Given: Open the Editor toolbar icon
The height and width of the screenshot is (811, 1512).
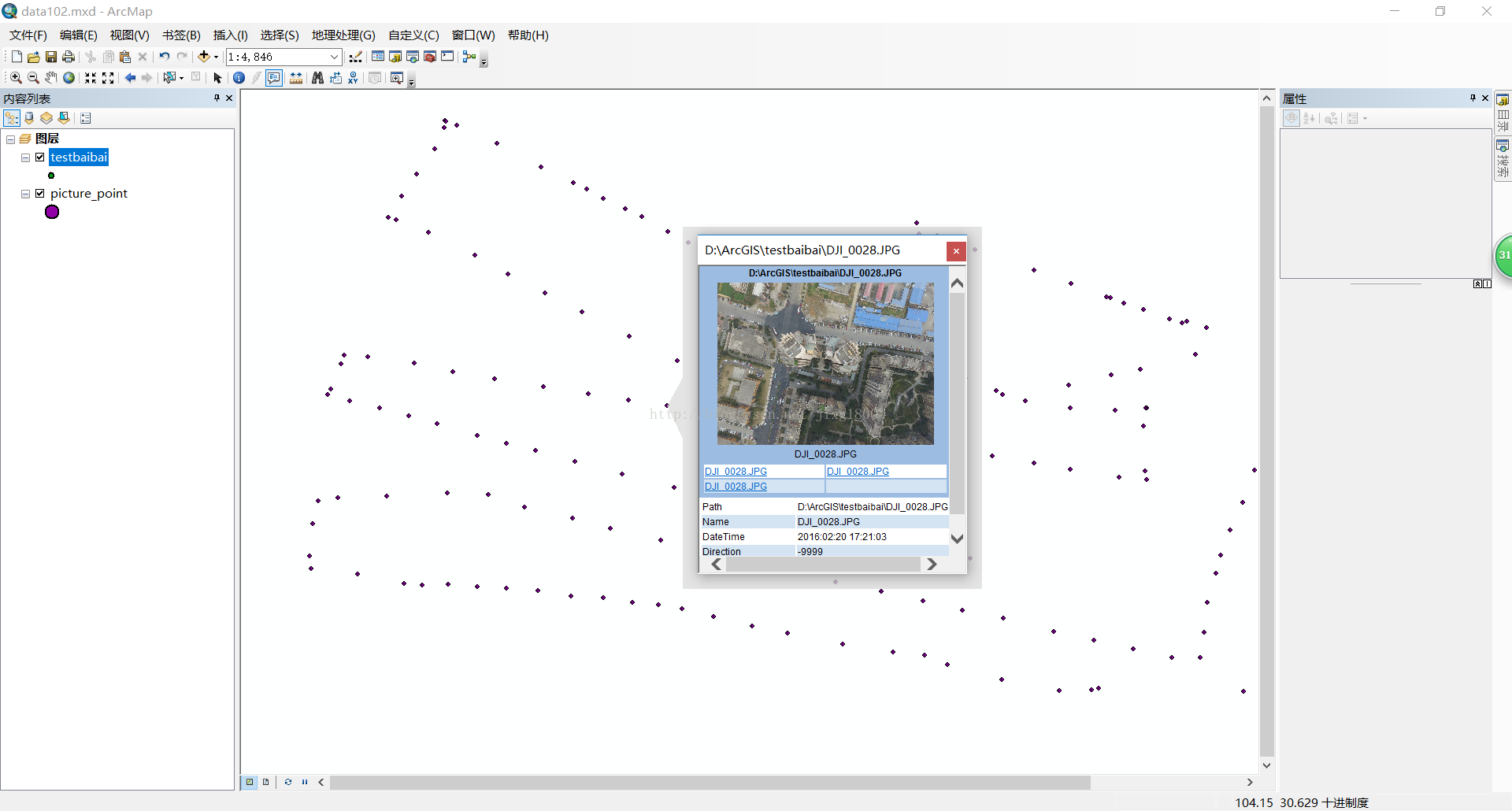Looking at the screenshot, I should click(x=356, y=57).
